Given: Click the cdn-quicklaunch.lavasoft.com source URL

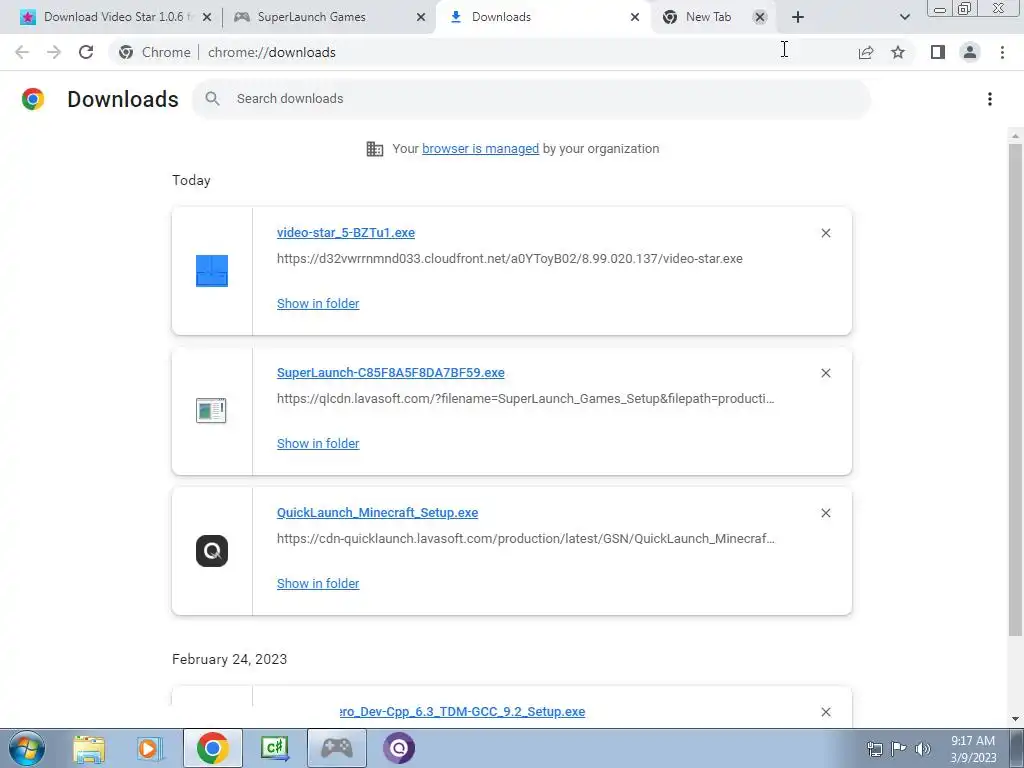Looking at the screenshot, I should 526,539.
